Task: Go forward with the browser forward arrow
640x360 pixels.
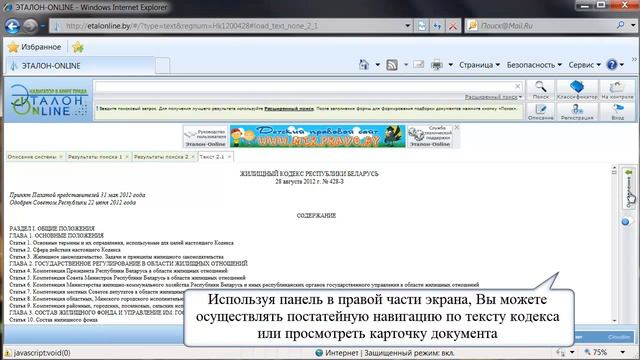Action: [30, 26]
